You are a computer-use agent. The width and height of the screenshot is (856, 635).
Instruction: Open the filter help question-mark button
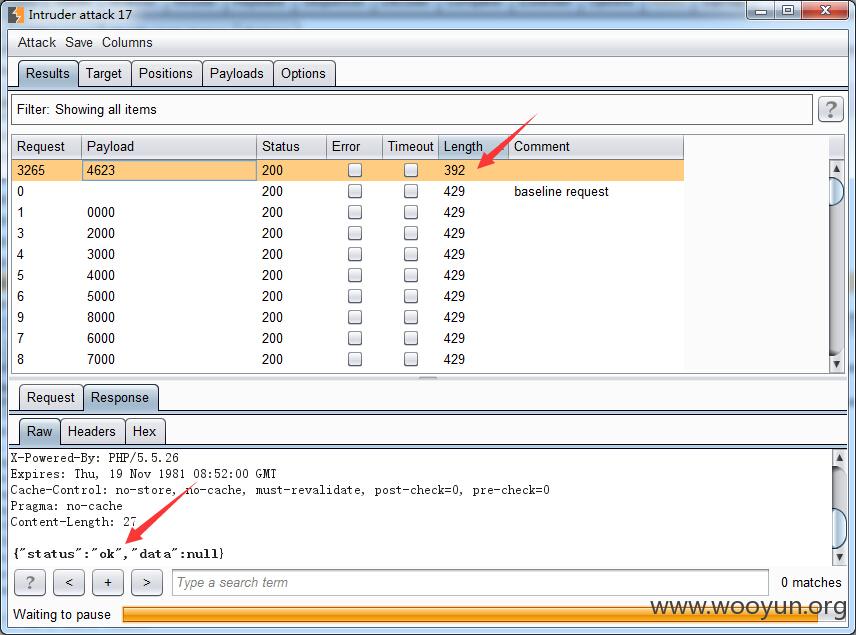click(830, 109)
